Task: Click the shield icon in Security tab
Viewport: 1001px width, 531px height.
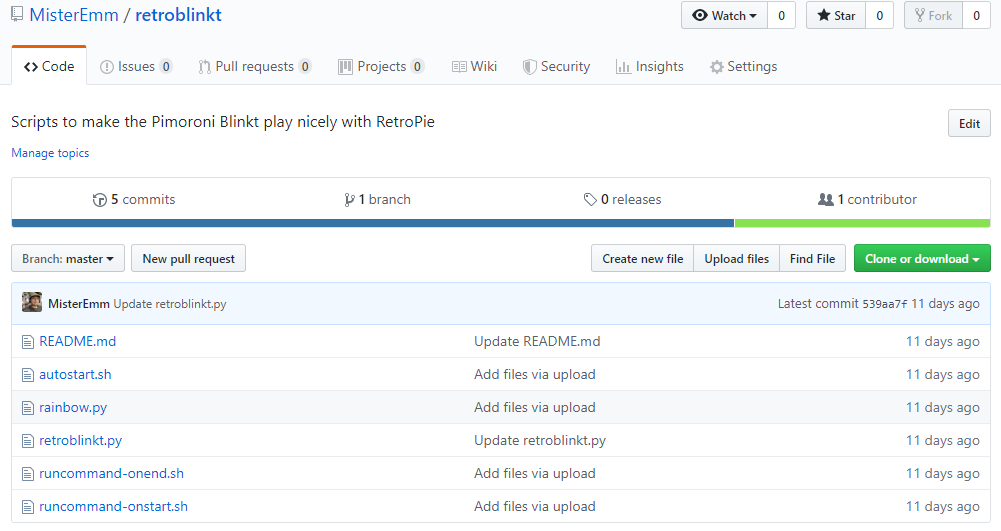Action: click(529, 67)
